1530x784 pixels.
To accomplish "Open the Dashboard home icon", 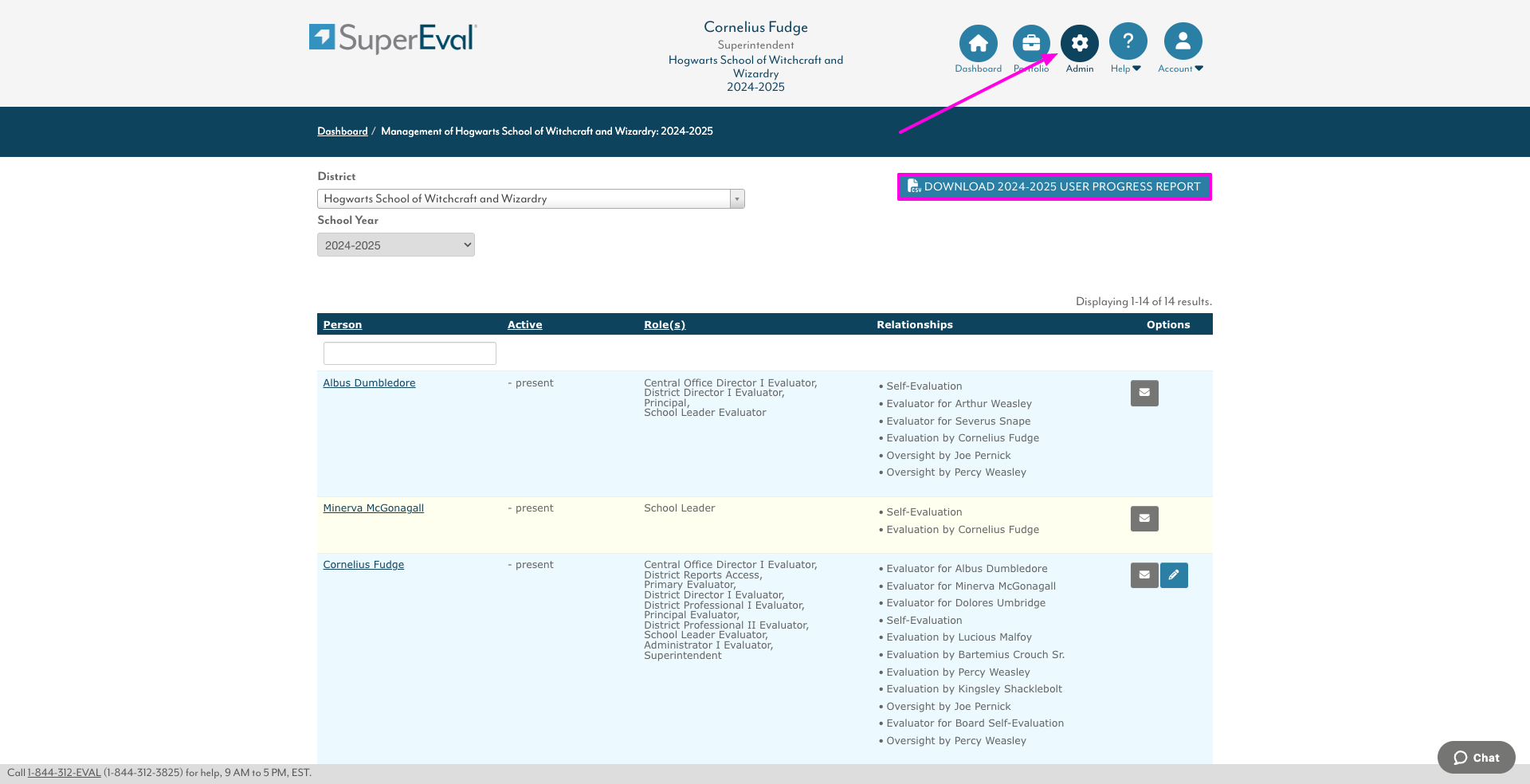I will point(978,43).
